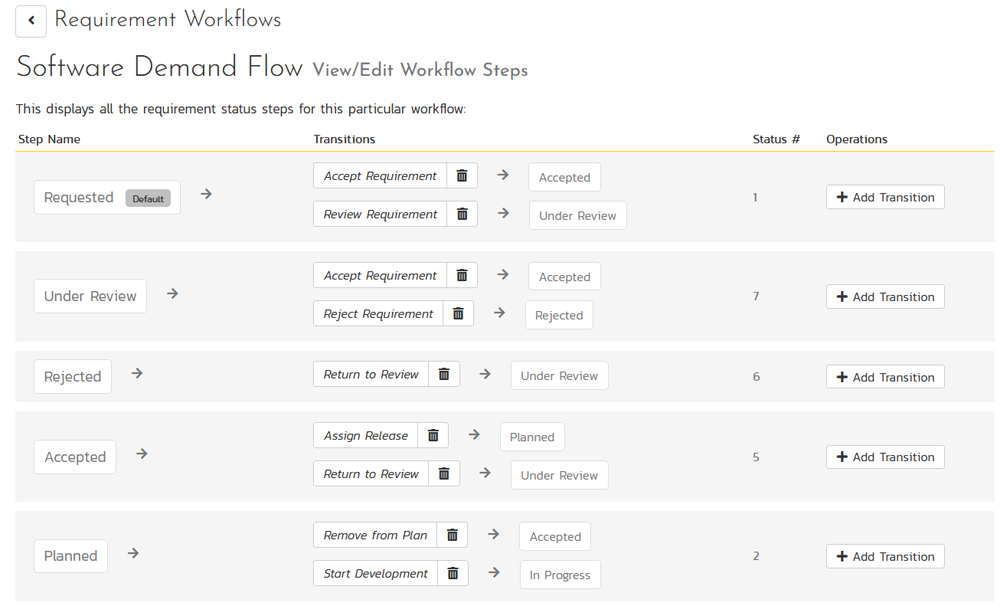Screen dimensions: 1000x606
Task: Delete Accept Requirement transition in Requested step
Action: [x=462, y=176]
